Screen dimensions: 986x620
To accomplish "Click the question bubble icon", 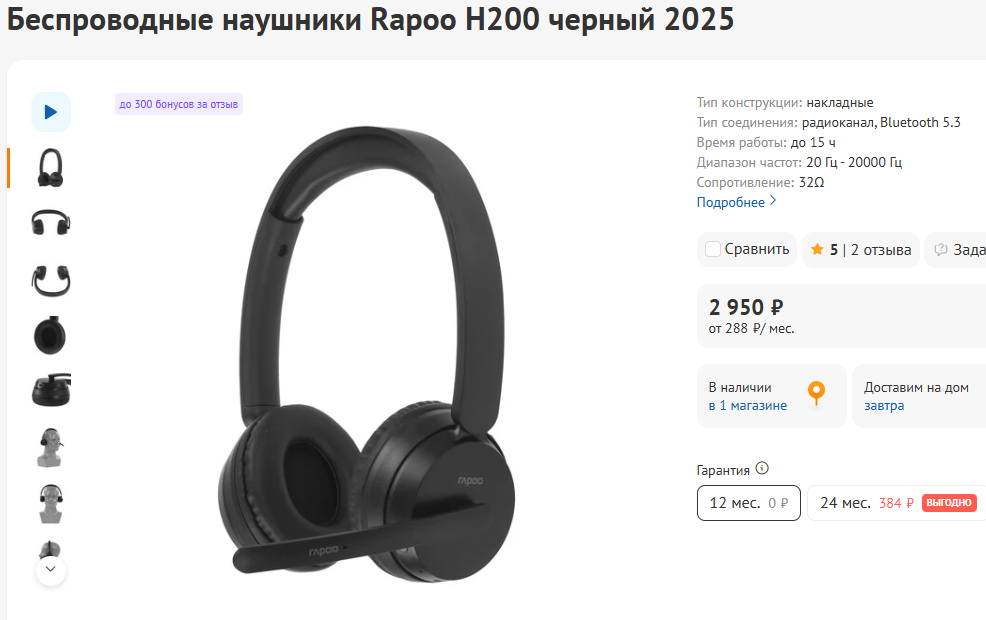I will point(941,250).
